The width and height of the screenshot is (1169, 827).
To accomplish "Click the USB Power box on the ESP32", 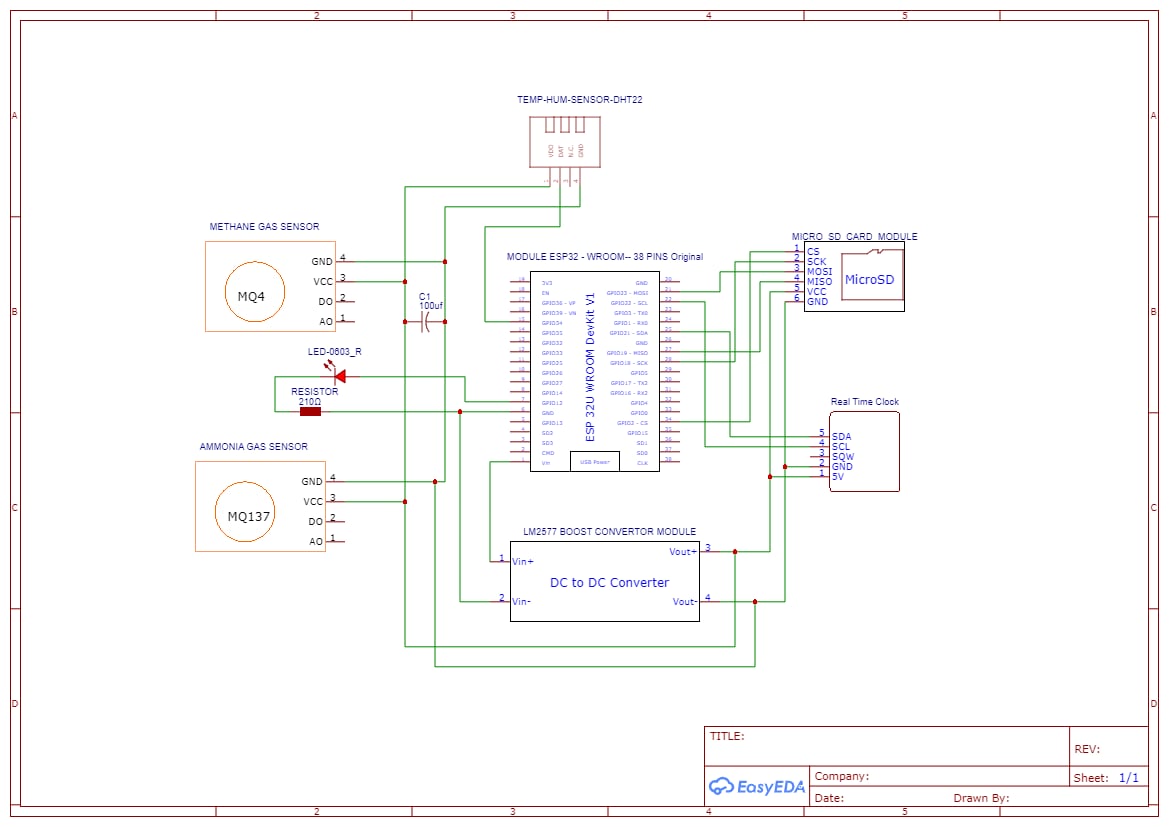I will (595, 462).
